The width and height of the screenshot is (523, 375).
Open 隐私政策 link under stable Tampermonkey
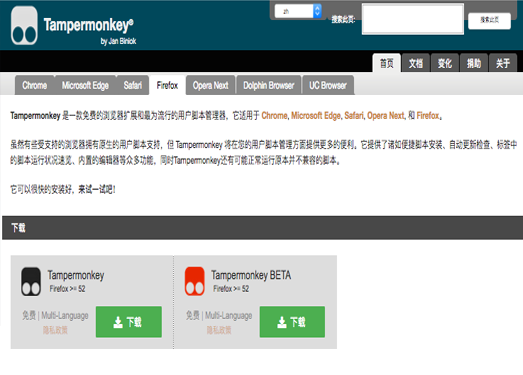tap(55, 330)
